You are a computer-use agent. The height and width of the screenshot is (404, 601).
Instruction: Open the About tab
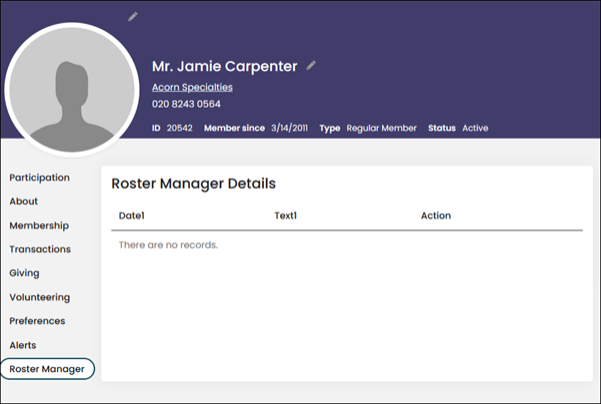(24, 201)
